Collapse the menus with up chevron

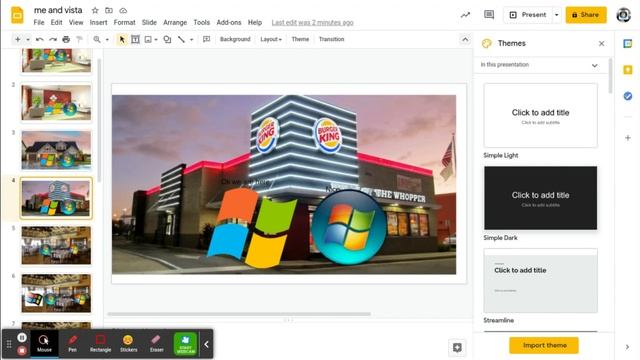[465, 39]
